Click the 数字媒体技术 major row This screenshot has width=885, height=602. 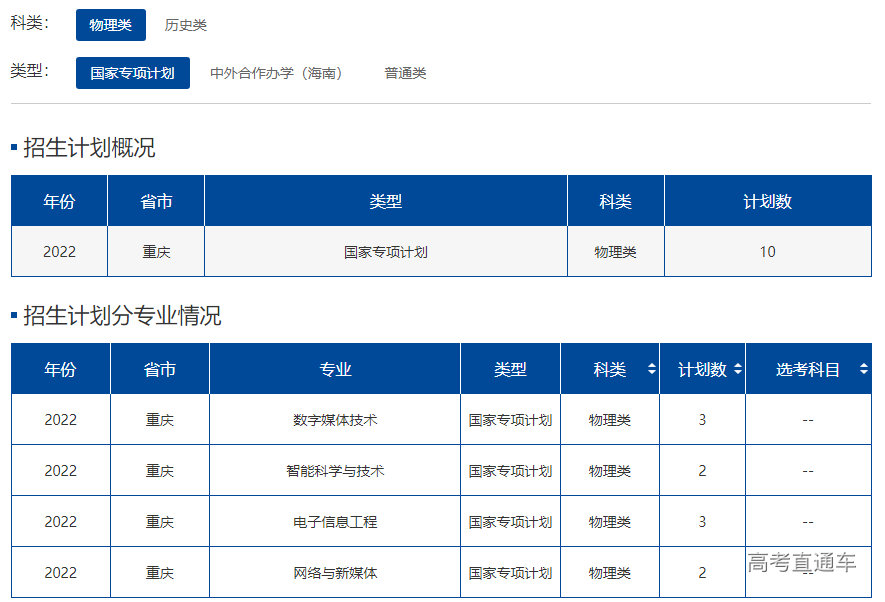(x=335, y=419)
